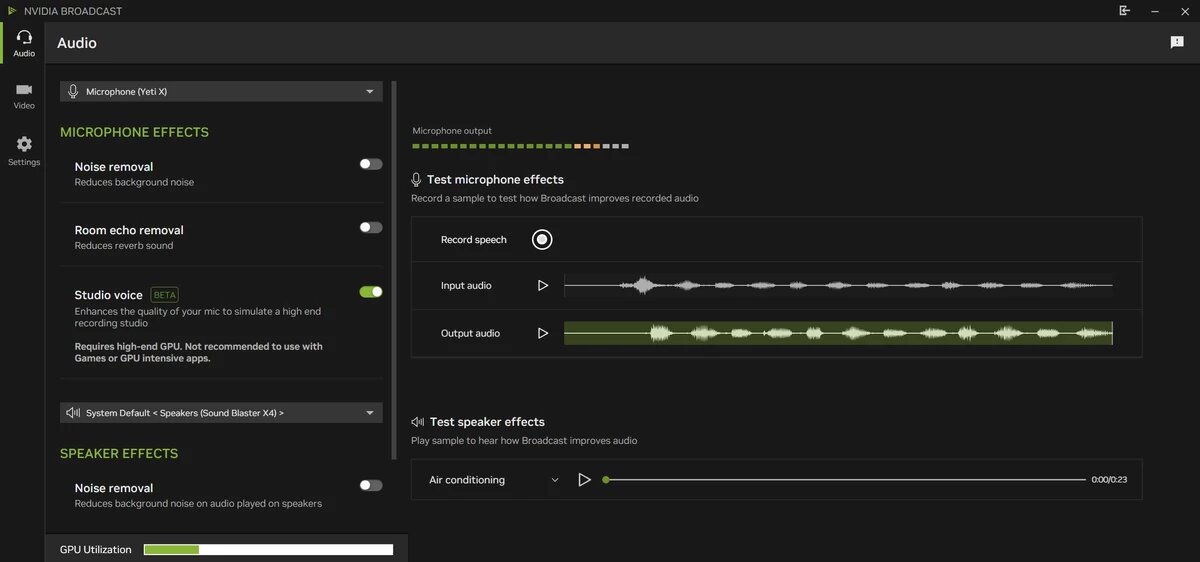The image size is (1200, 562).
Task: Open the Air conditioning sample dropdown
Action: click(494, 480)
